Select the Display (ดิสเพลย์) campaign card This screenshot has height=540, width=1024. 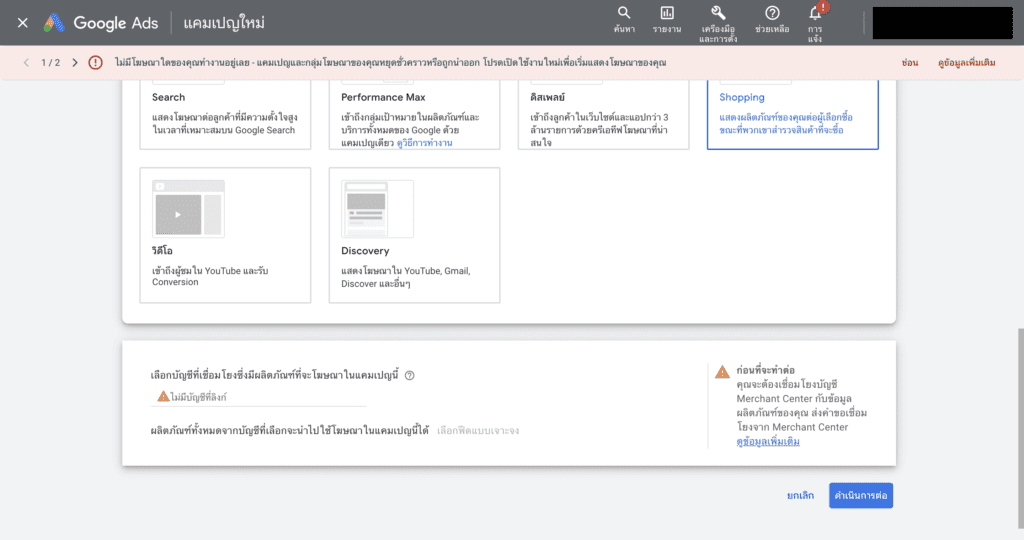point(603,114)
